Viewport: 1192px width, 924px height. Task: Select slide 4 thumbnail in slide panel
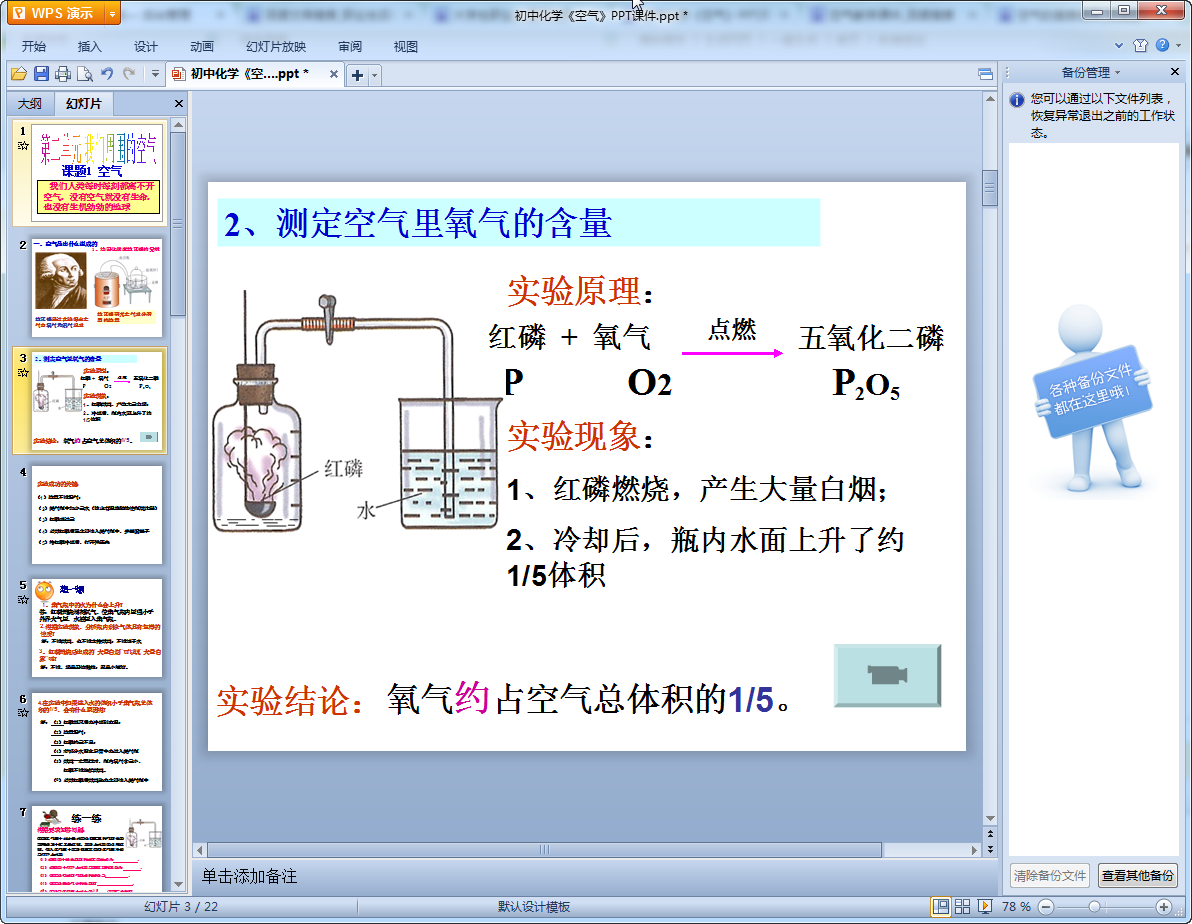tap(97, 514)
